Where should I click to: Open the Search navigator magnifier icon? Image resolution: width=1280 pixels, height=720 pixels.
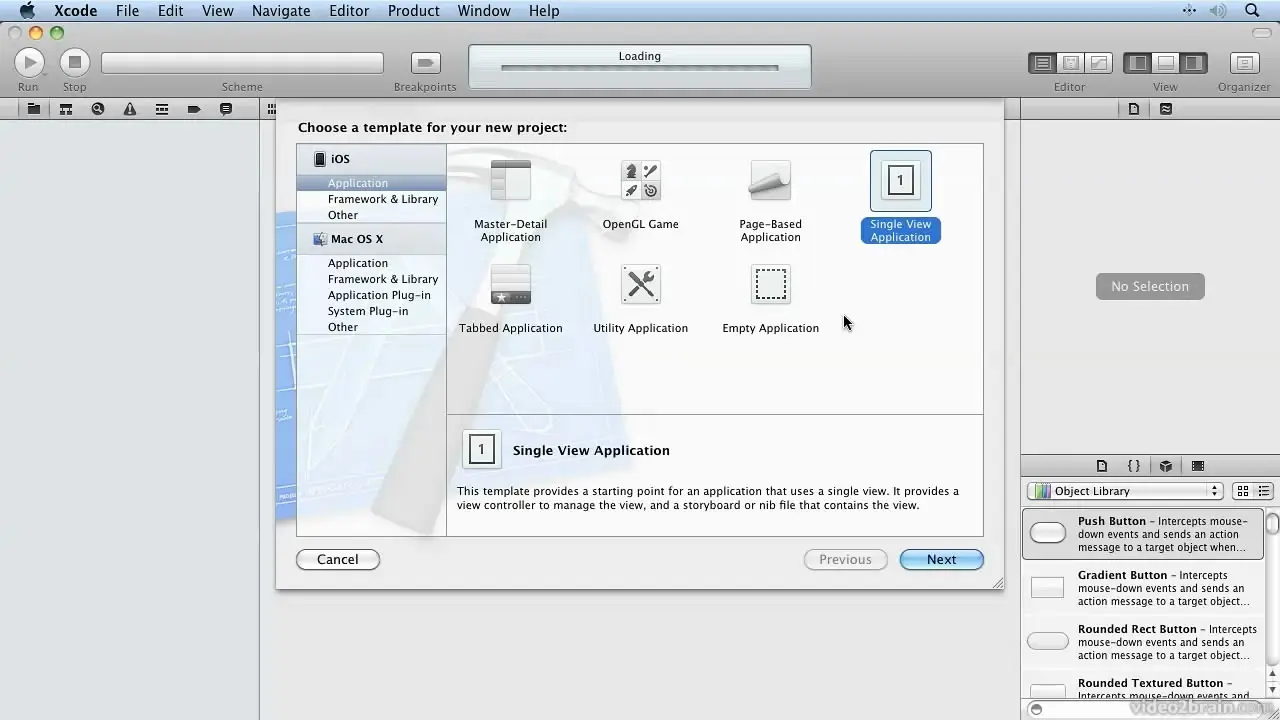pyautogui.click(x=98, y=109)
